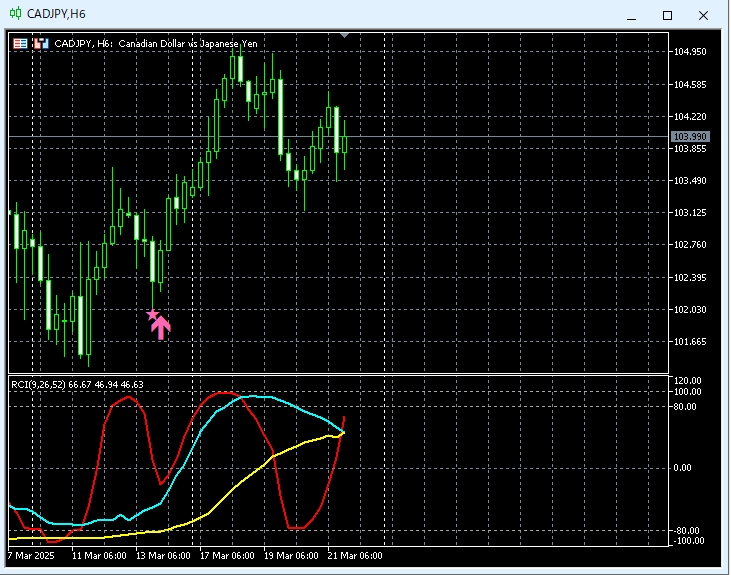Click the 104.585 price scale value
The image size is (731, 575).
click(x=690, y=84)
